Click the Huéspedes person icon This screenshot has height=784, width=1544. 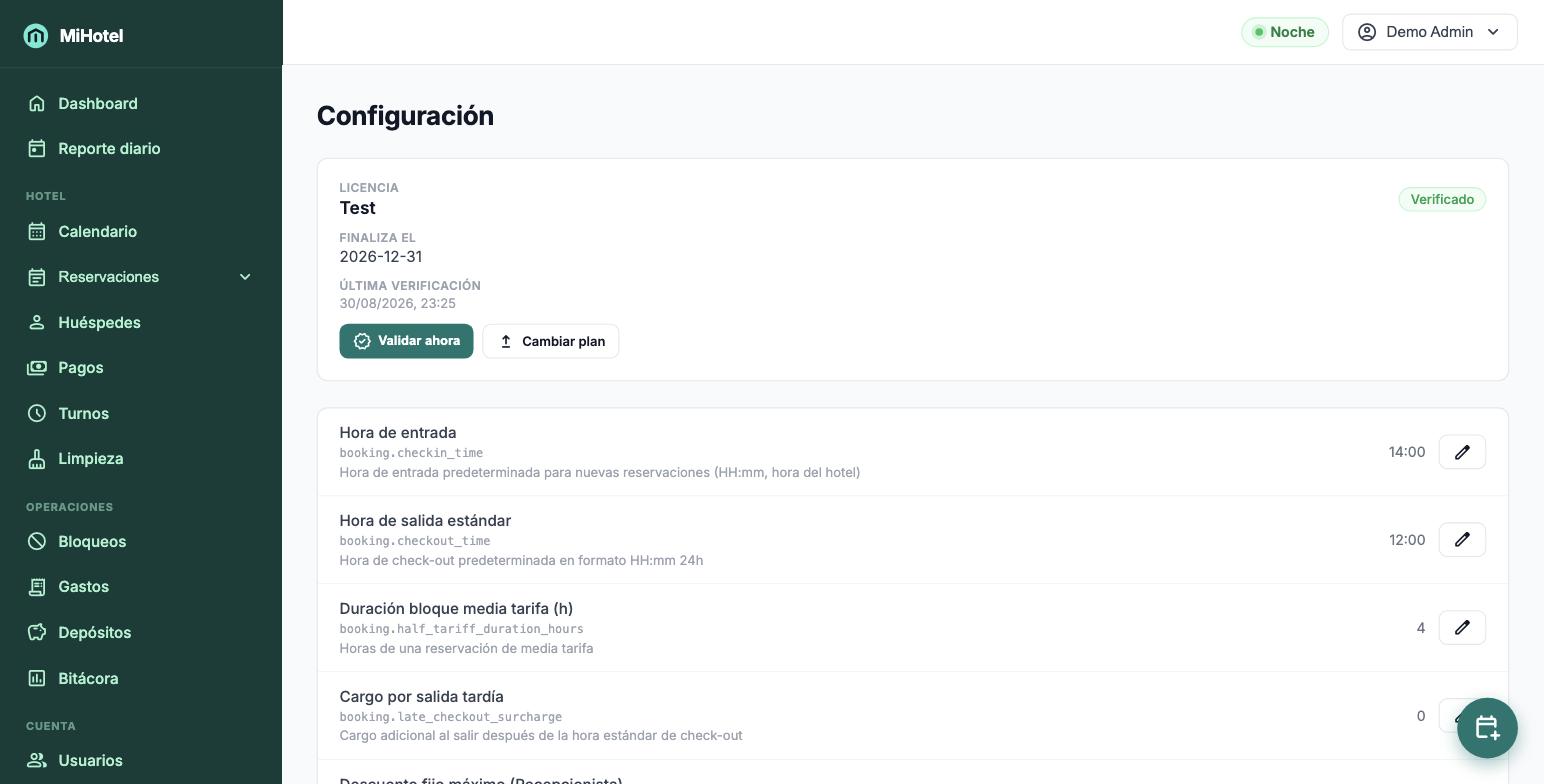point(37,322)
